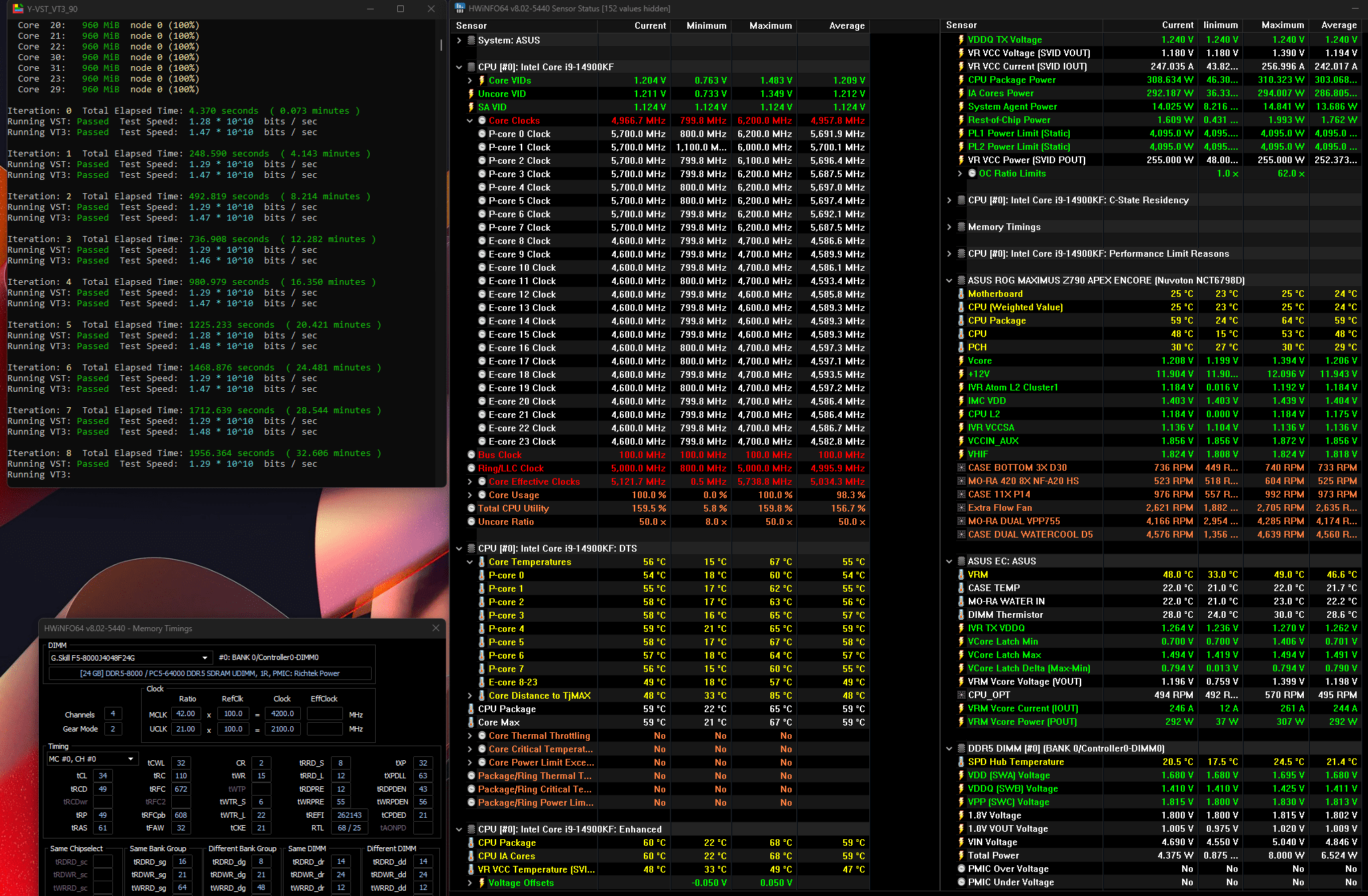Collapse the CPU [#0]: Intel Core i9-14900KF group

tap(459, 67)
